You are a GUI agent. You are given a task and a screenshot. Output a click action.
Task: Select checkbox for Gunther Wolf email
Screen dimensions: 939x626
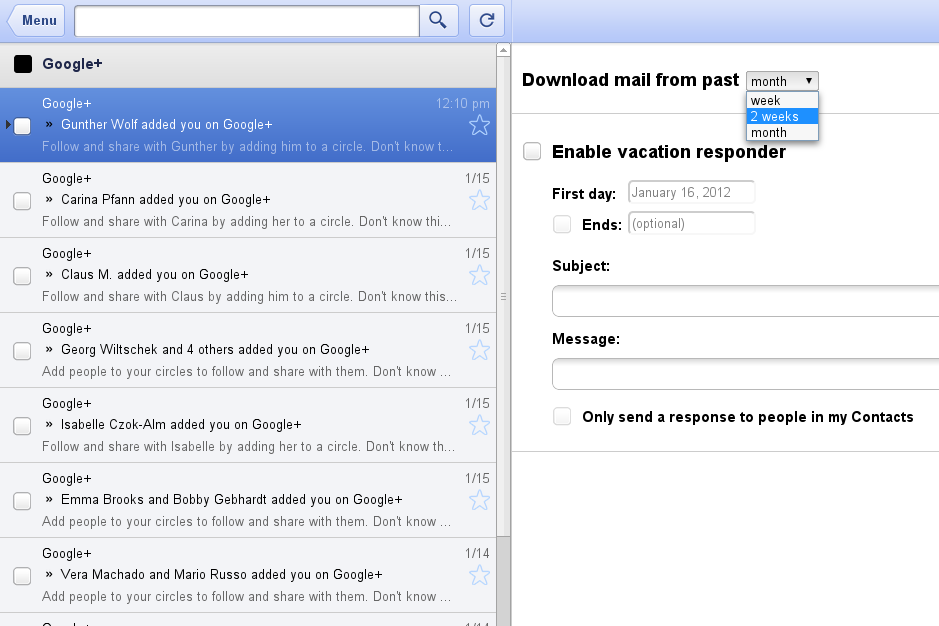click(22, 126)
